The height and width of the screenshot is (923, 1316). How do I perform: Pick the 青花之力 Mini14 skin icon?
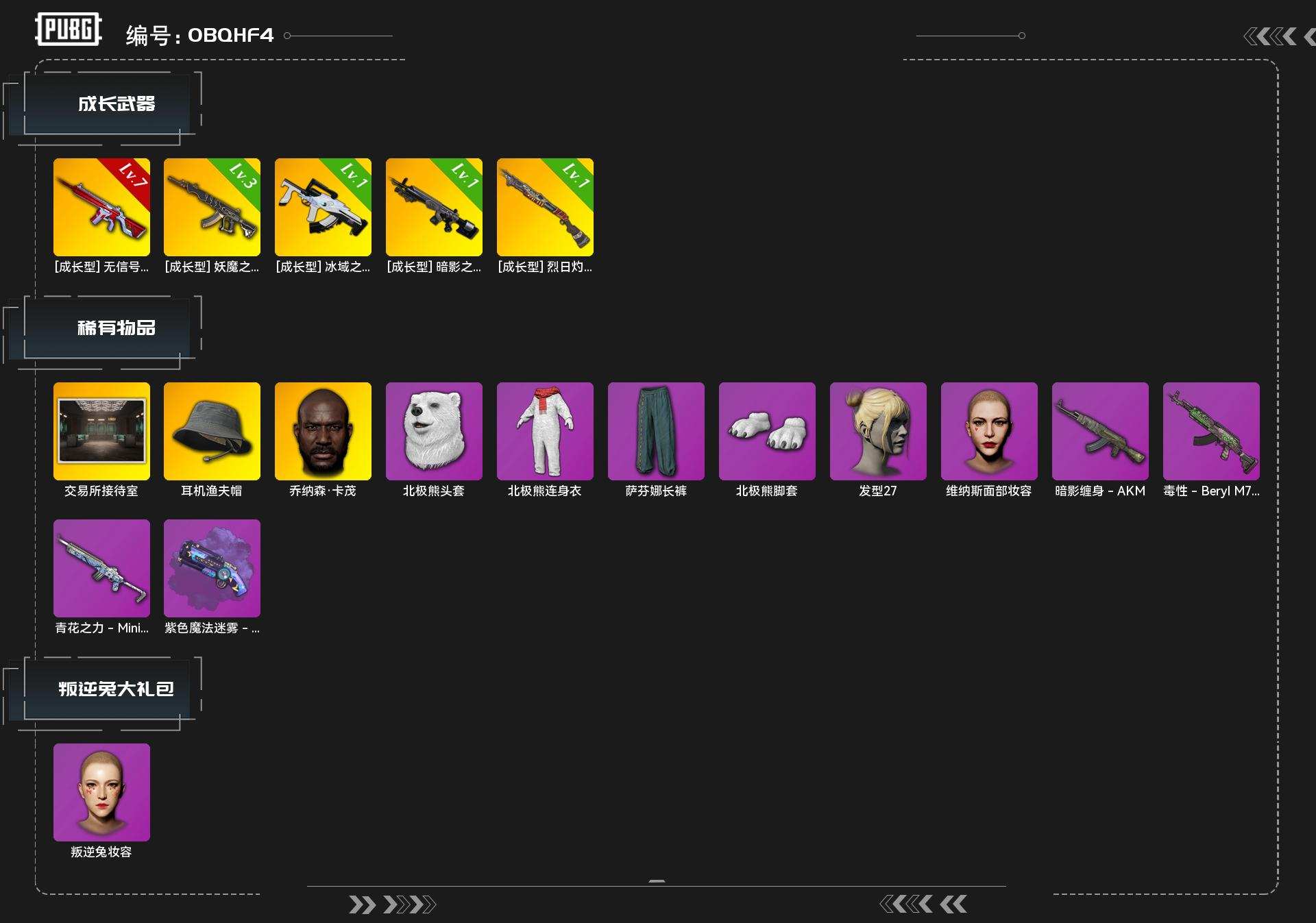[x=101, y=568]
